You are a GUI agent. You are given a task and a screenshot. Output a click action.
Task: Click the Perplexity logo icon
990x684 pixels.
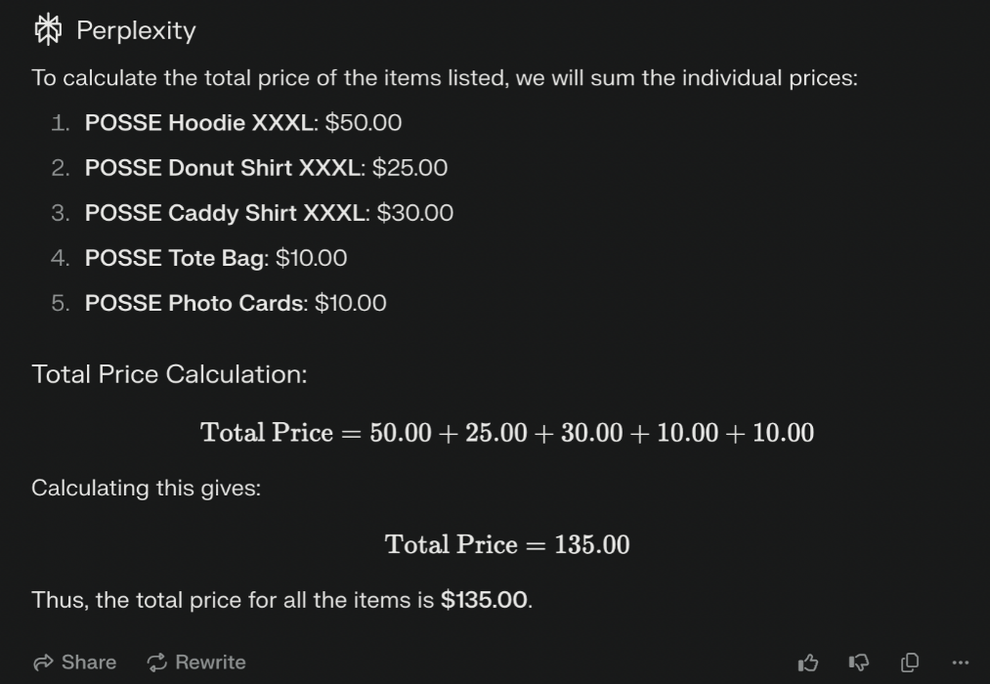48,30
